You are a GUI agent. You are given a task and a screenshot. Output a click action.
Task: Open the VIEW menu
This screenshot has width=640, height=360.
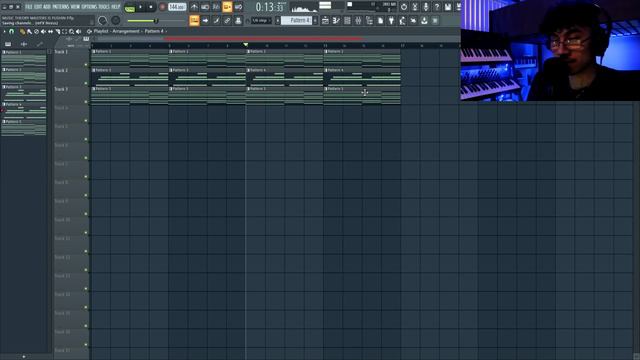pos(76,7)
